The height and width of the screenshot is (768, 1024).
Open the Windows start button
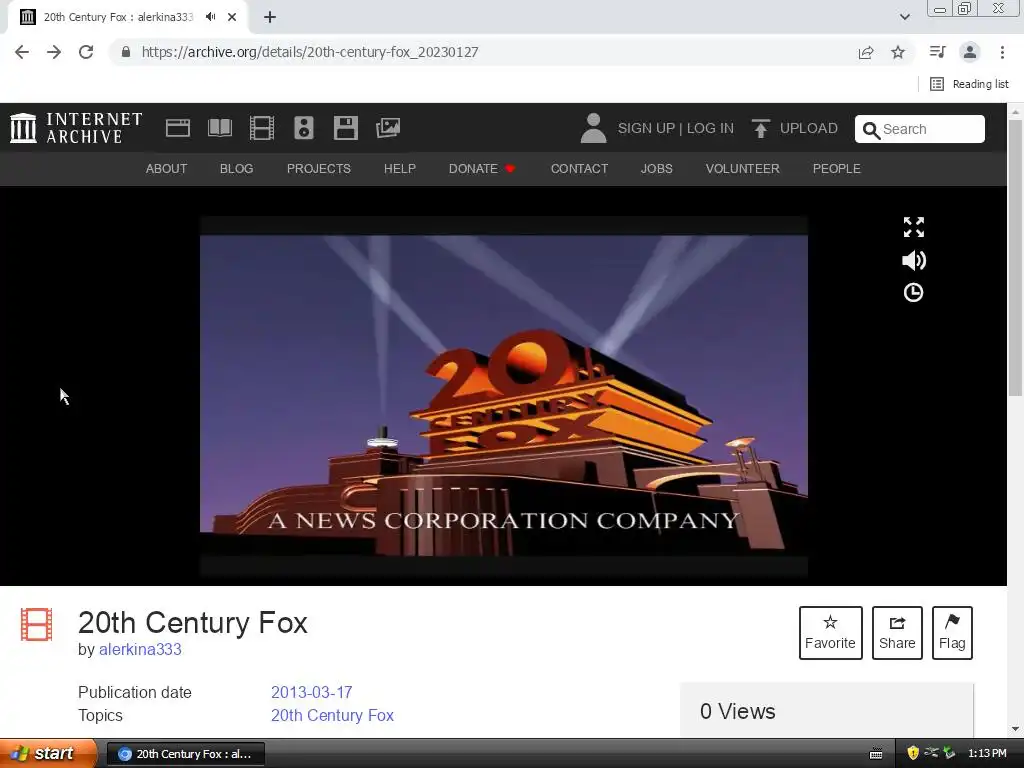pyautogui.click(x=47, y=754)
